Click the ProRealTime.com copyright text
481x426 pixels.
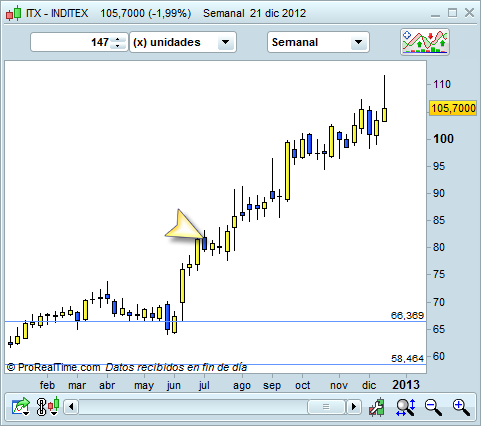53,367
